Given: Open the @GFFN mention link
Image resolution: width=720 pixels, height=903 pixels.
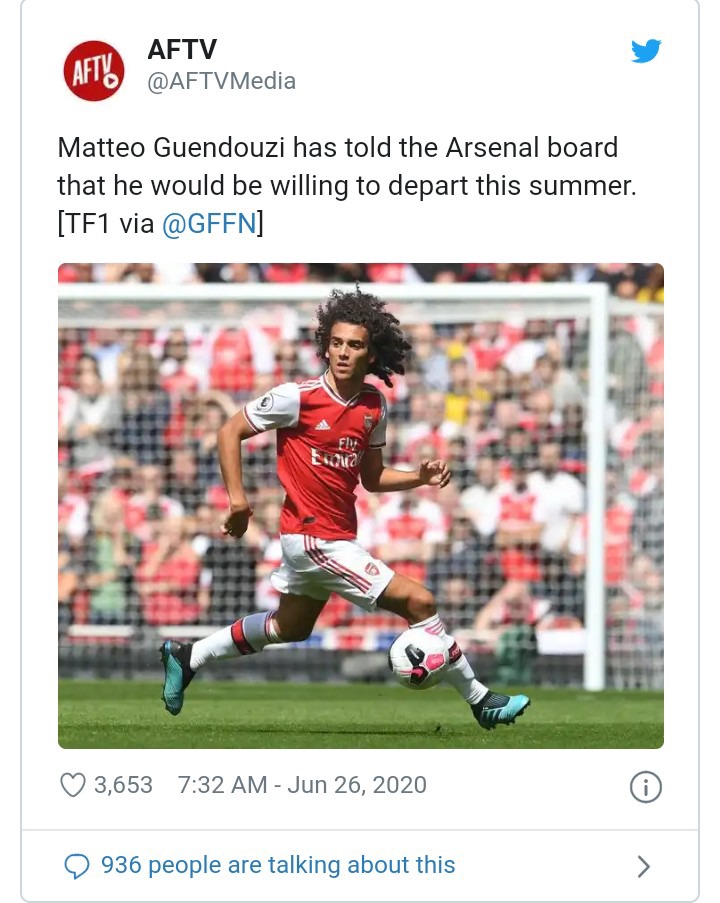Looking at the screenshot, I should click(208, 224).
